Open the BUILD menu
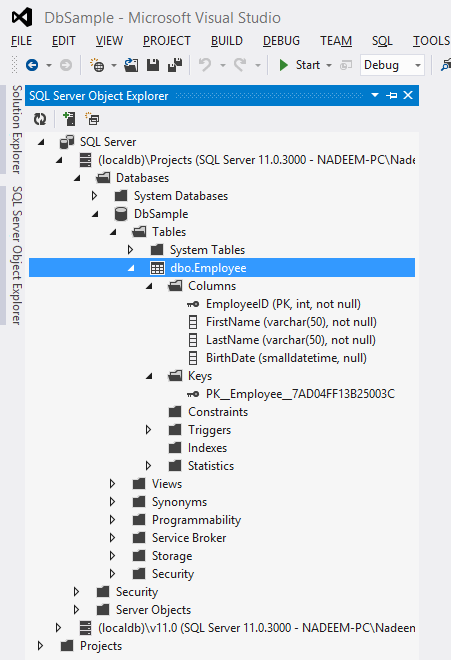 click(227, 41)
